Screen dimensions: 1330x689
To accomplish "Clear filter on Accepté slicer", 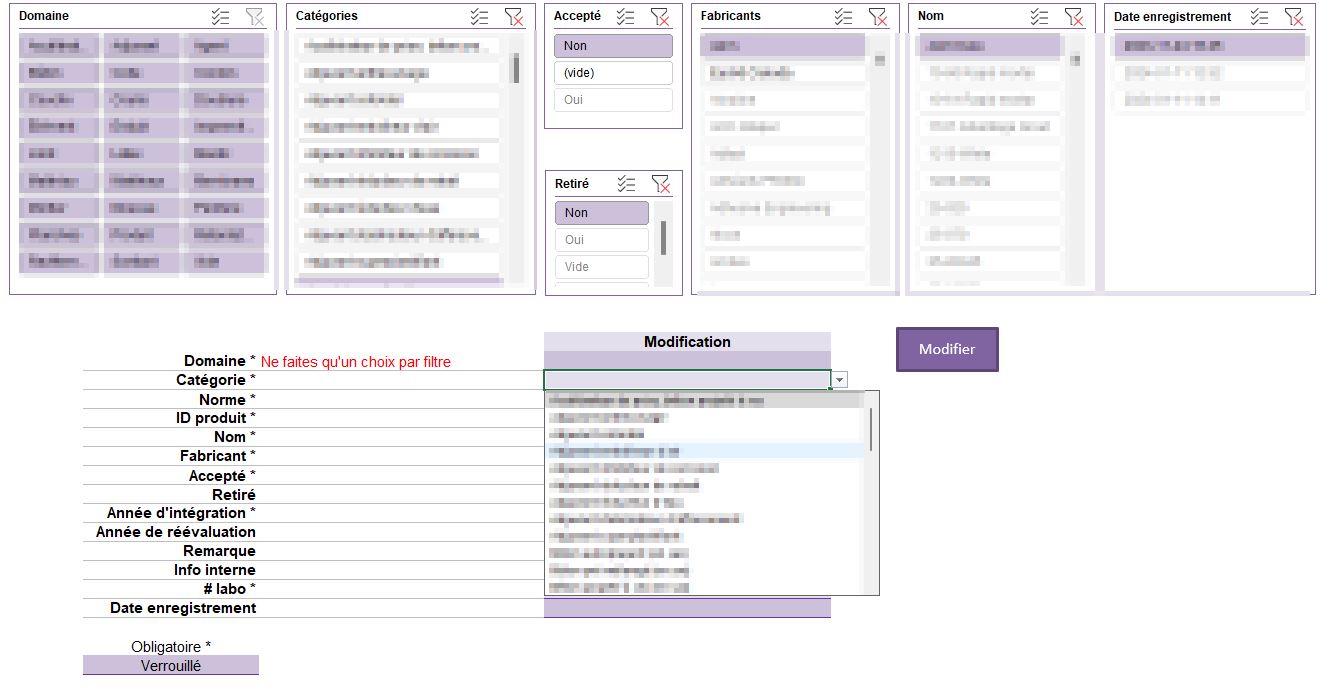I will tap(659, 16).
